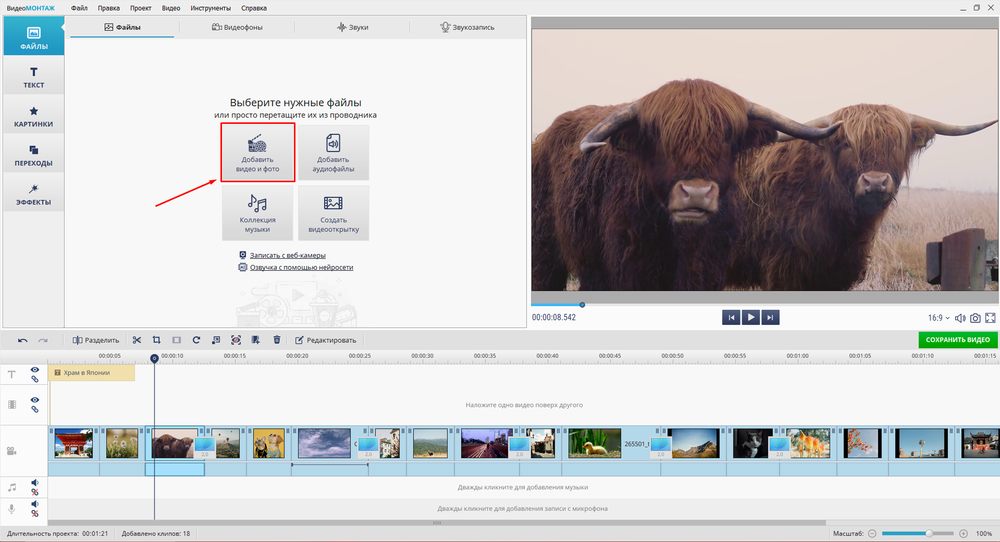Click the green Сохранить видео button
The height and width of the screenshot is (542, 1000).
[x=957, y=340]
